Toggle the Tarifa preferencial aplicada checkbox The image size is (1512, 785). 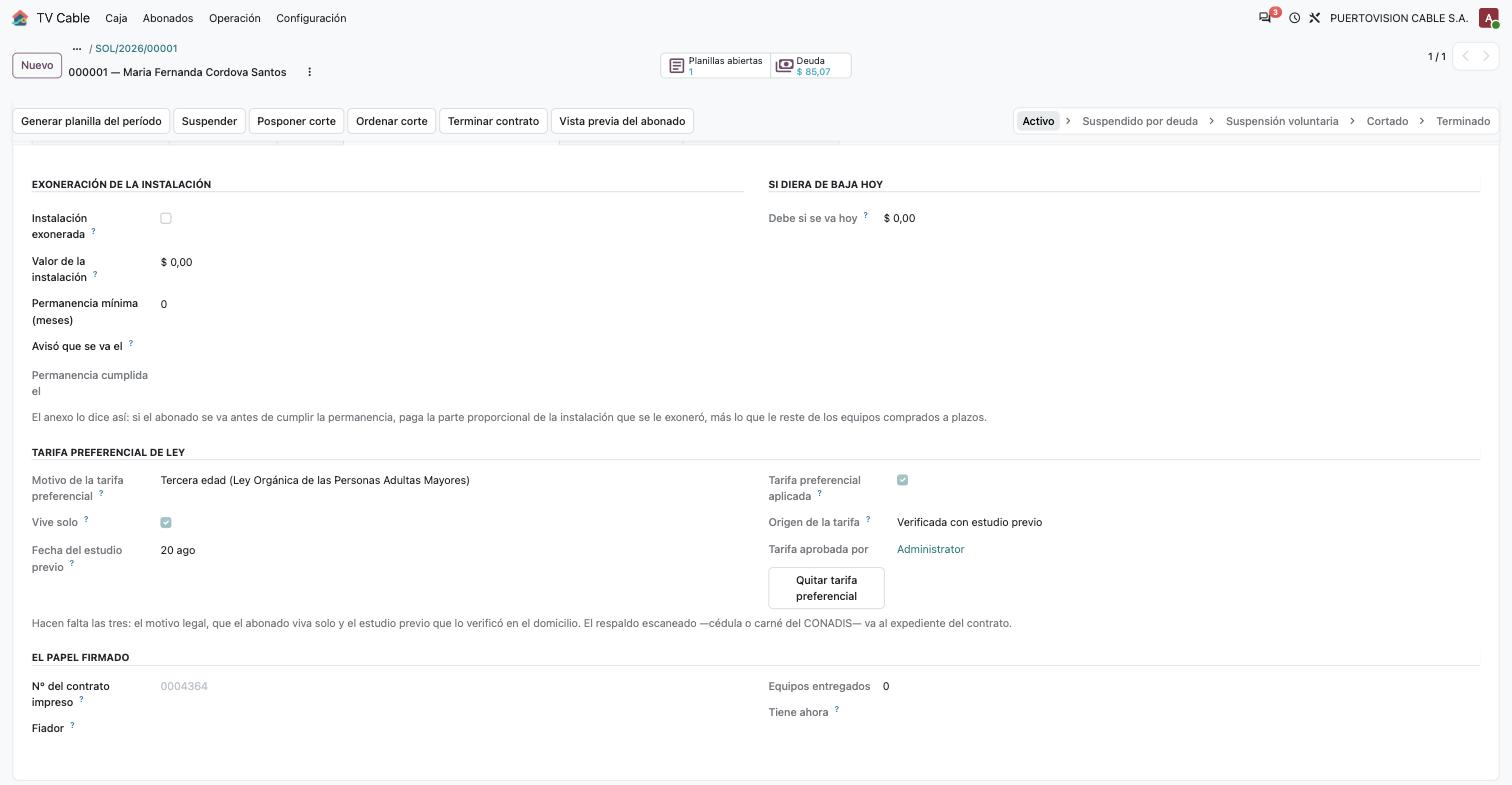903,480
